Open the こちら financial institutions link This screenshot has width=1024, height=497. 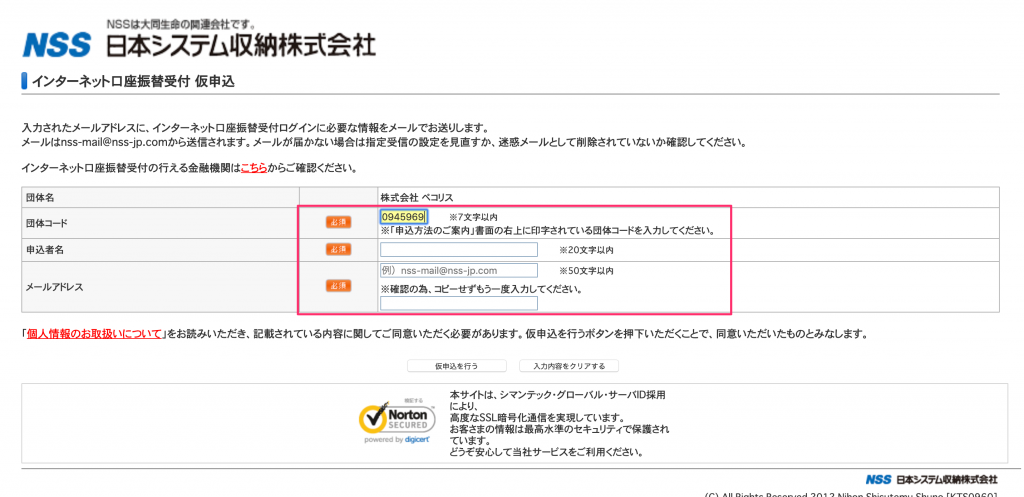pos(253,168)
